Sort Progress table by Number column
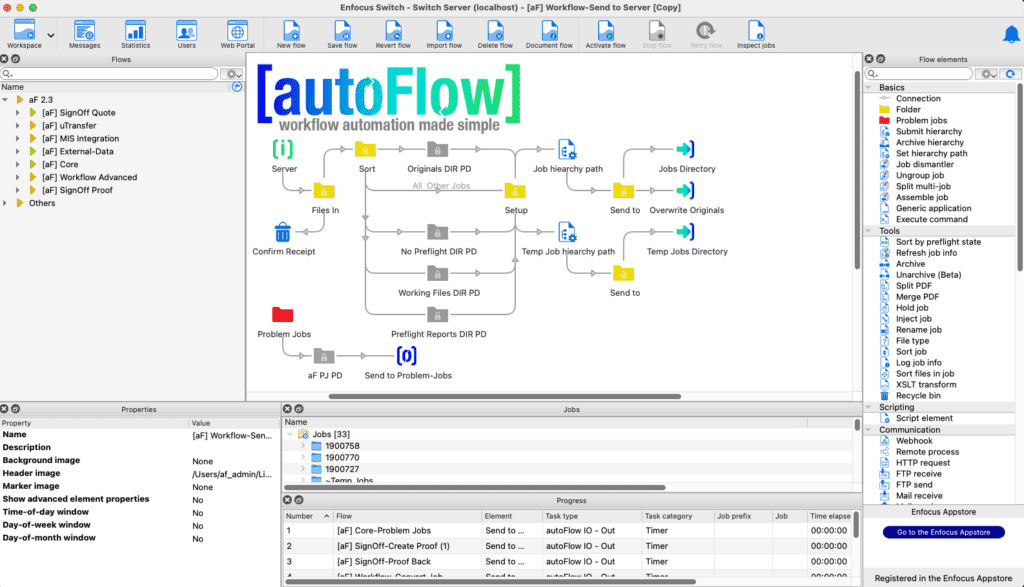The width and height of the screenshot is (1024, 587). [x=308, y=516]
